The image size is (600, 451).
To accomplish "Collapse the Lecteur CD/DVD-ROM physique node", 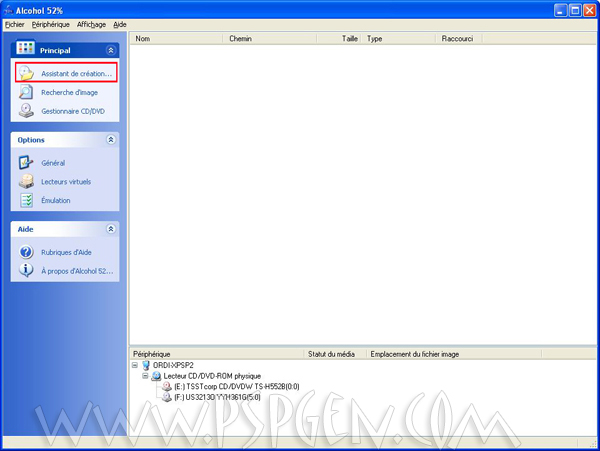I will coord(145,376).
